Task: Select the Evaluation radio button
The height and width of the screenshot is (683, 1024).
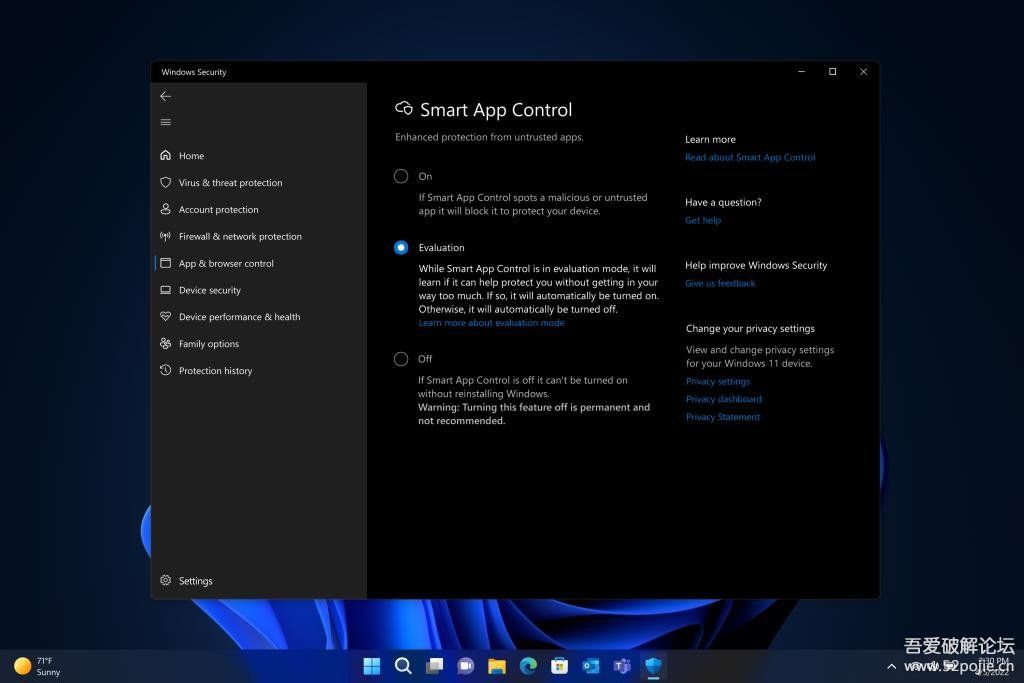Action: point(401,247)
